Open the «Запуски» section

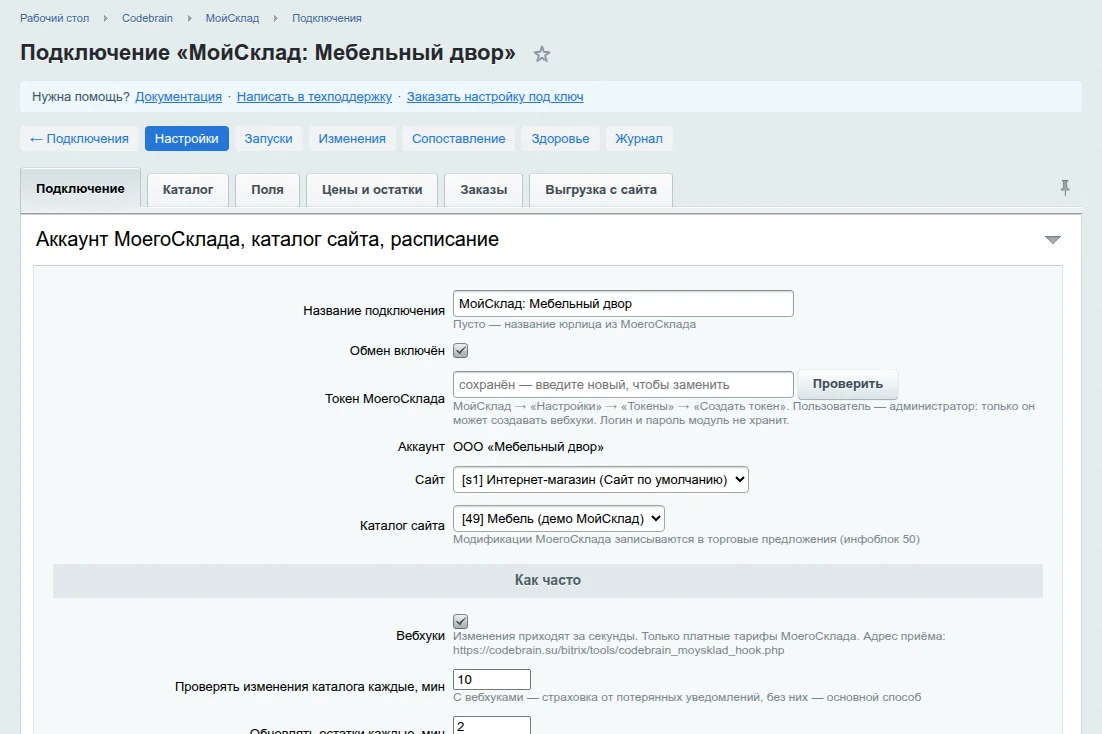pyautogui.click(x=268, y=139)
